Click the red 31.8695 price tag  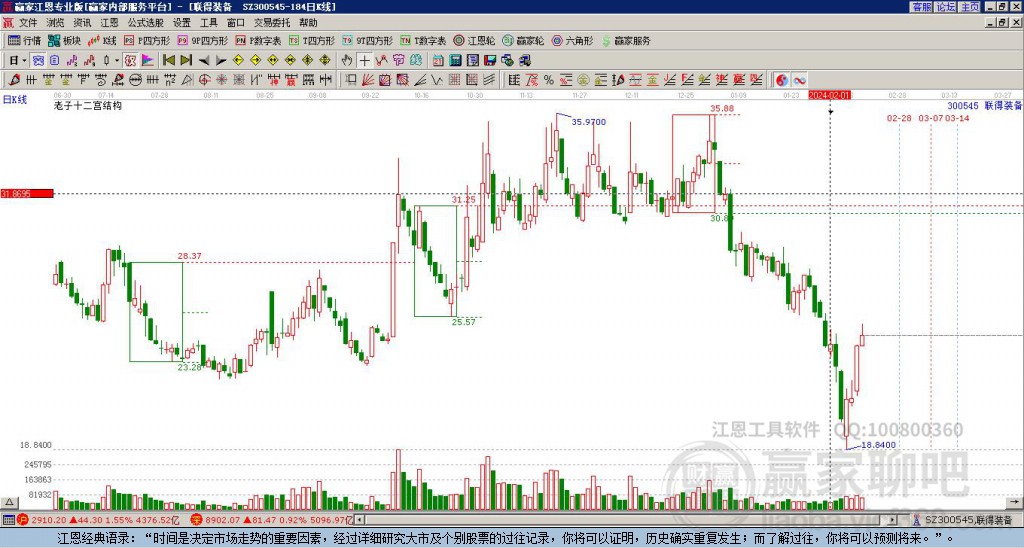[x=27, y=194]
